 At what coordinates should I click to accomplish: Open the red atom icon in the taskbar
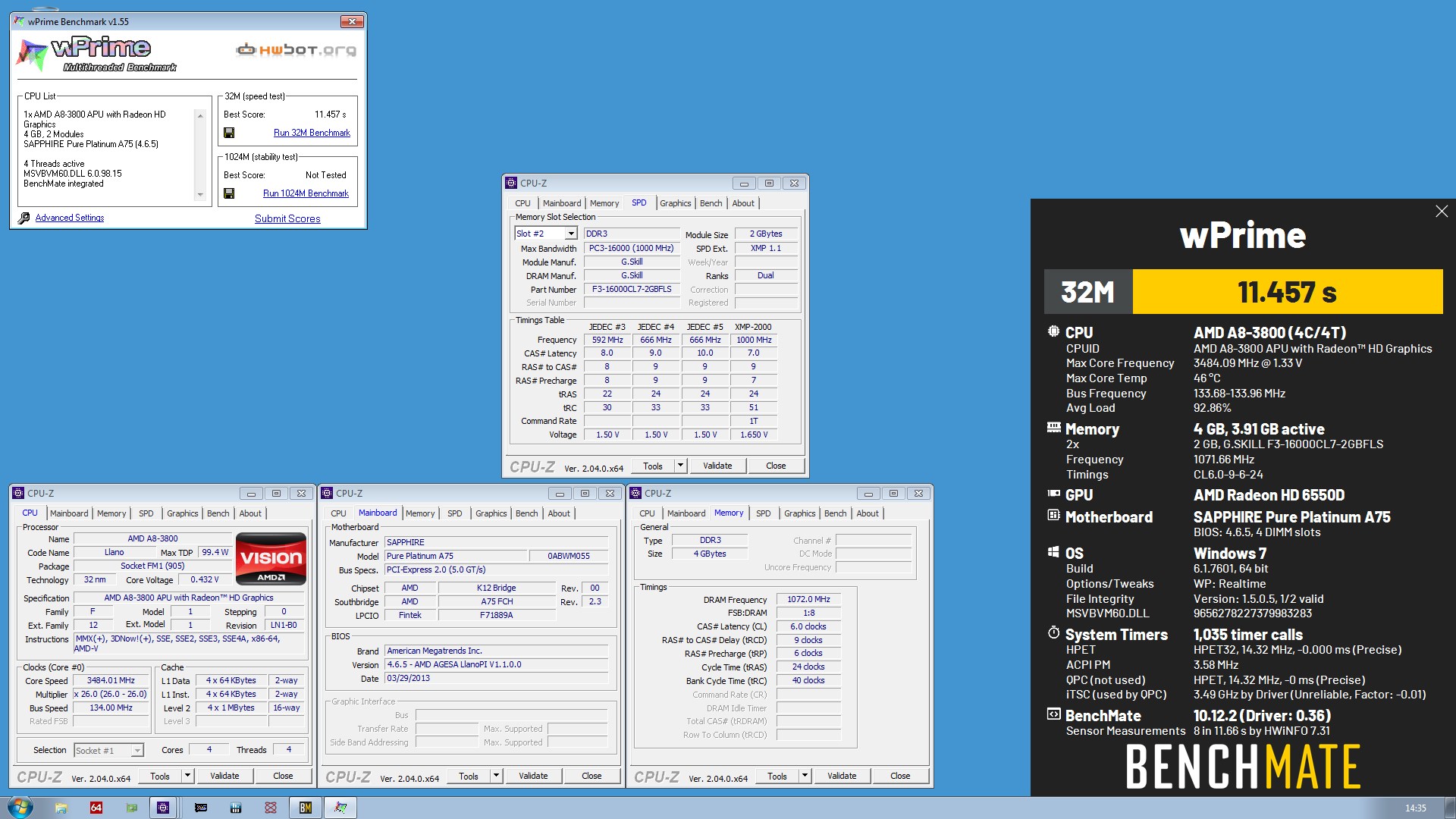tap(271, 808)
